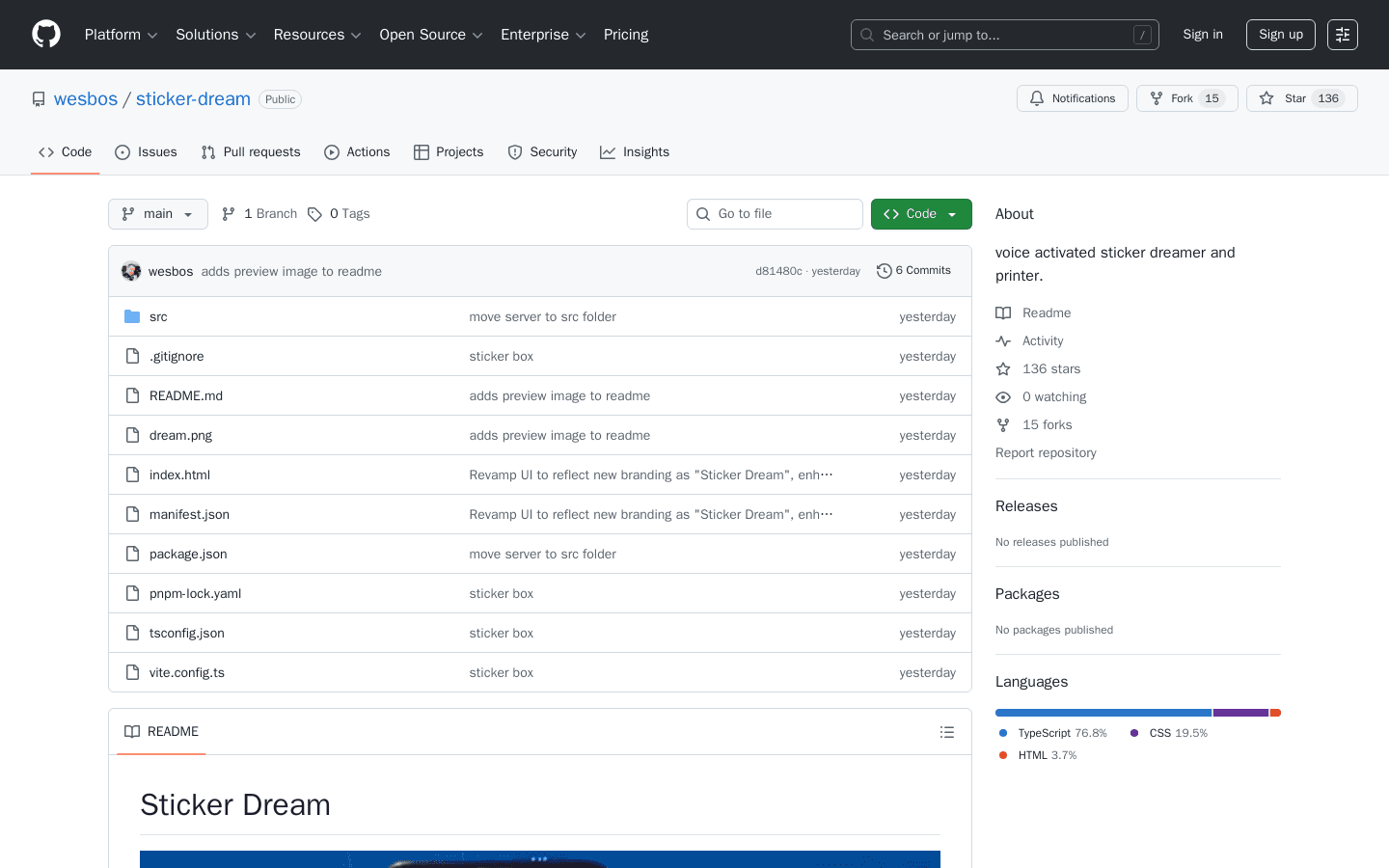Click the book icon on the README tab
Viewport: 1389px width, 868px height.
[x=132, y=732]
